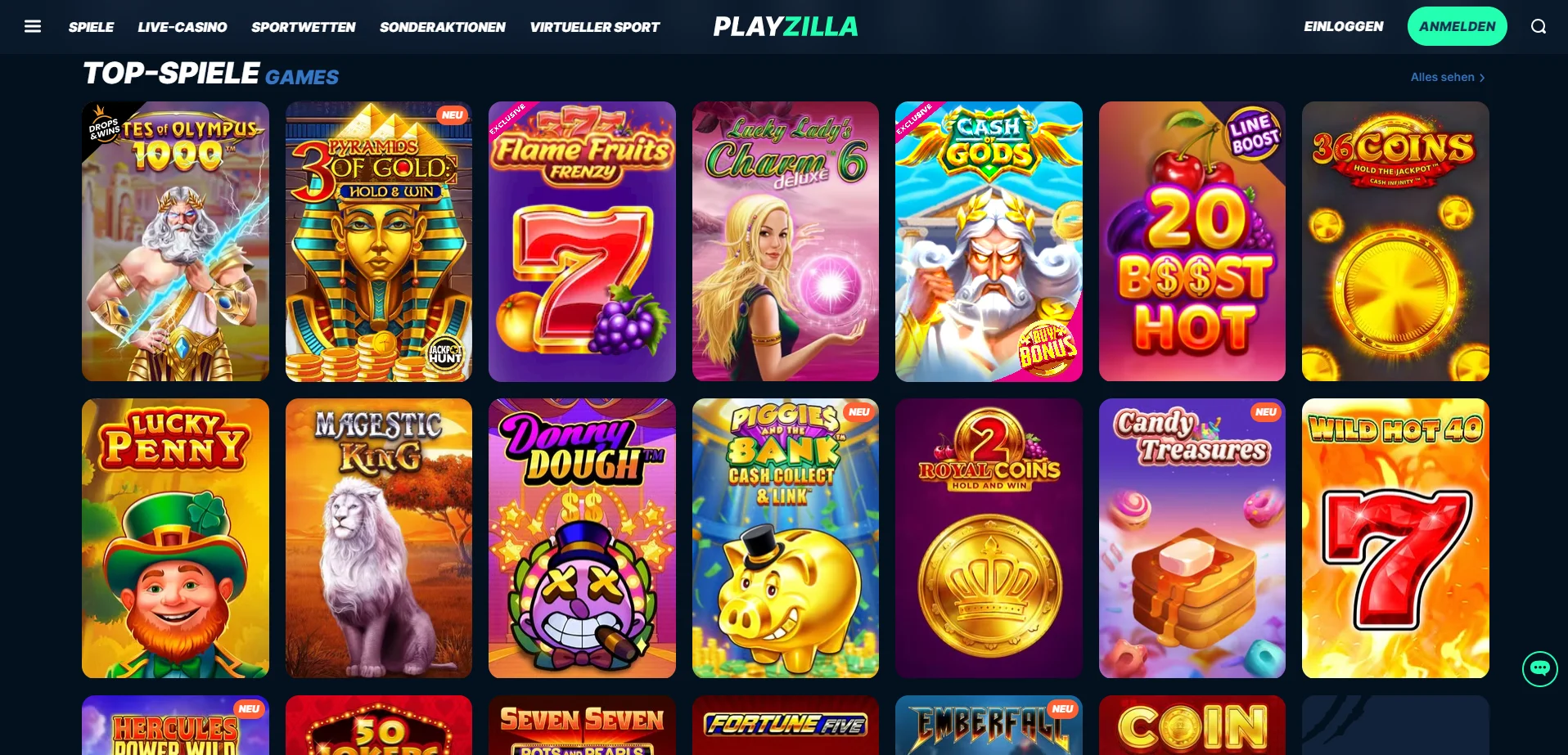
Task: Click the Einloggen link
Action: click(1344, 26)
